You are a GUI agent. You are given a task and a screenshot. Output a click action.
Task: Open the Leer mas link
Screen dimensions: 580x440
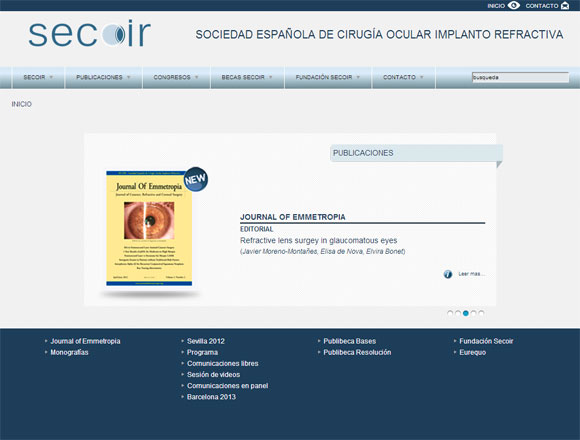point(472,274)
